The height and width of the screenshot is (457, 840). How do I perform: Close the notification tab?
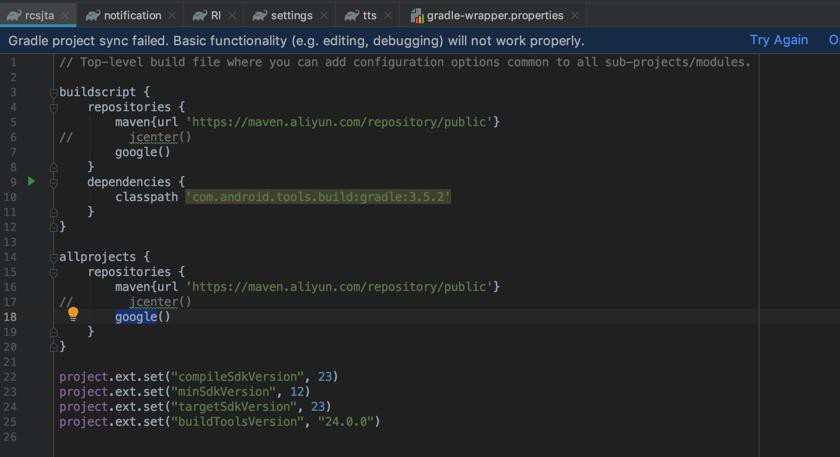(172, 16)
